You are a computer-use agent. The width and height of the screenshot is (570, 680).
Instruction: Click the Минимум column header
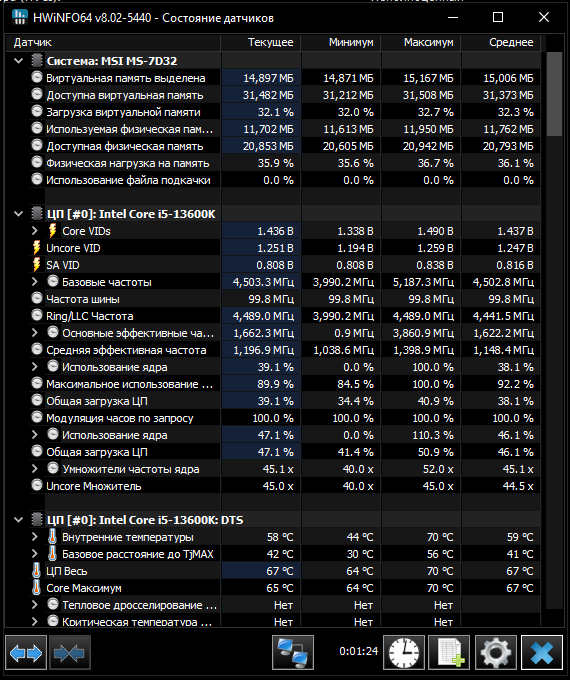tap(341, 42)
